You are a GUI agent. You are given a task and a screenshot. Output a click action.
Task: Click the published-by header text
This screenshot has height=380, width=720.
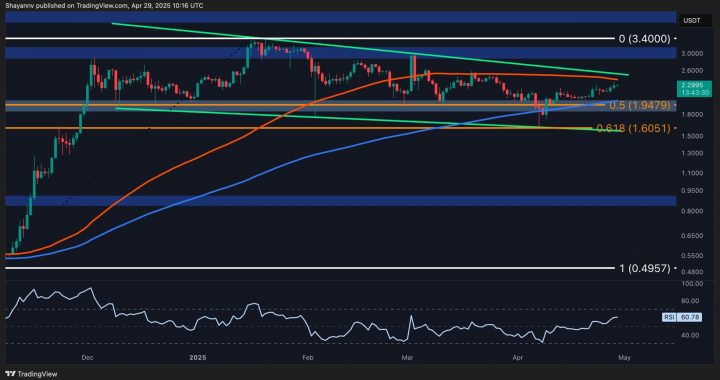coord(105,6)
